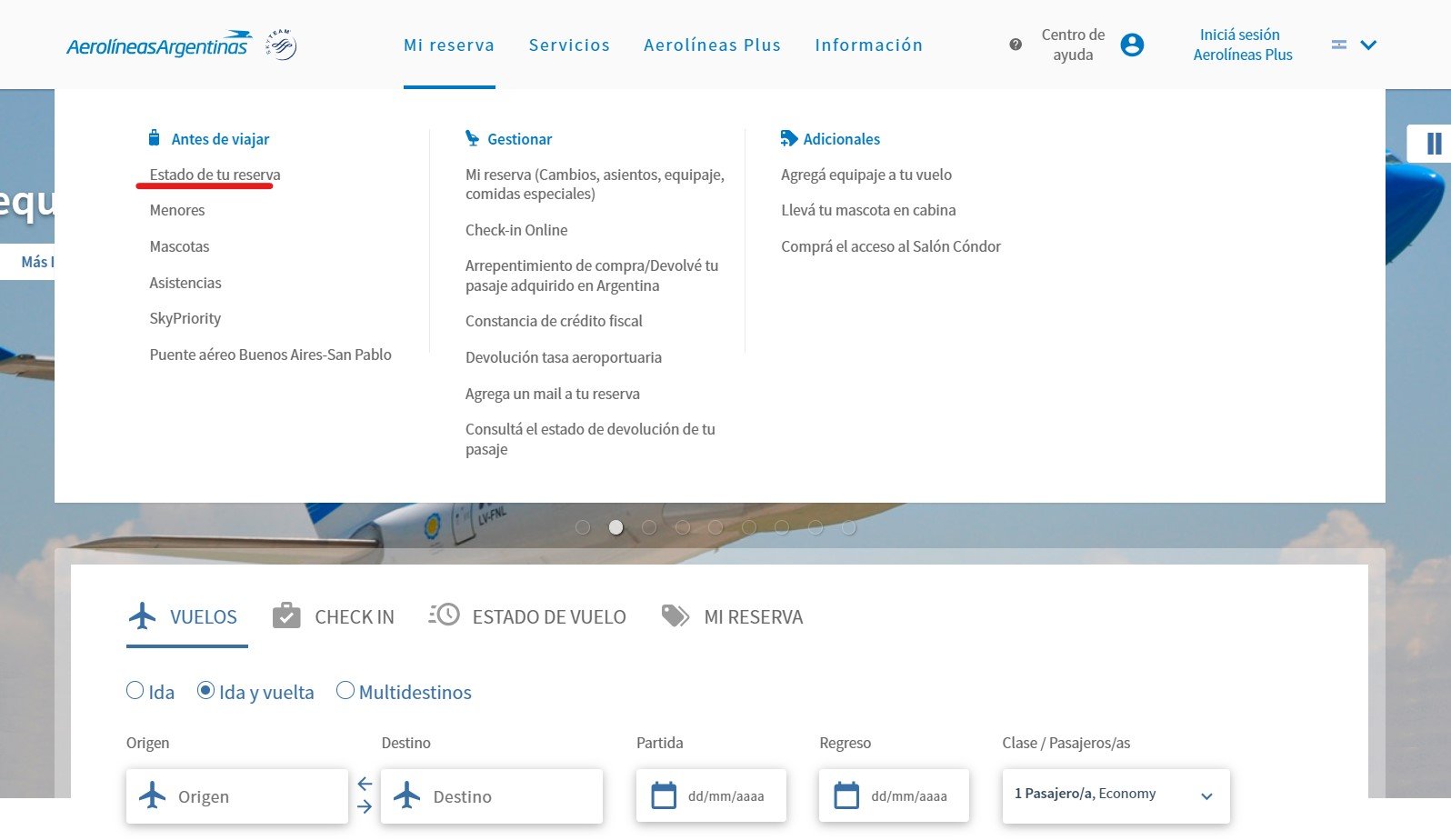Click the briefcase check icon on the Check in tab

coord(286,615)
